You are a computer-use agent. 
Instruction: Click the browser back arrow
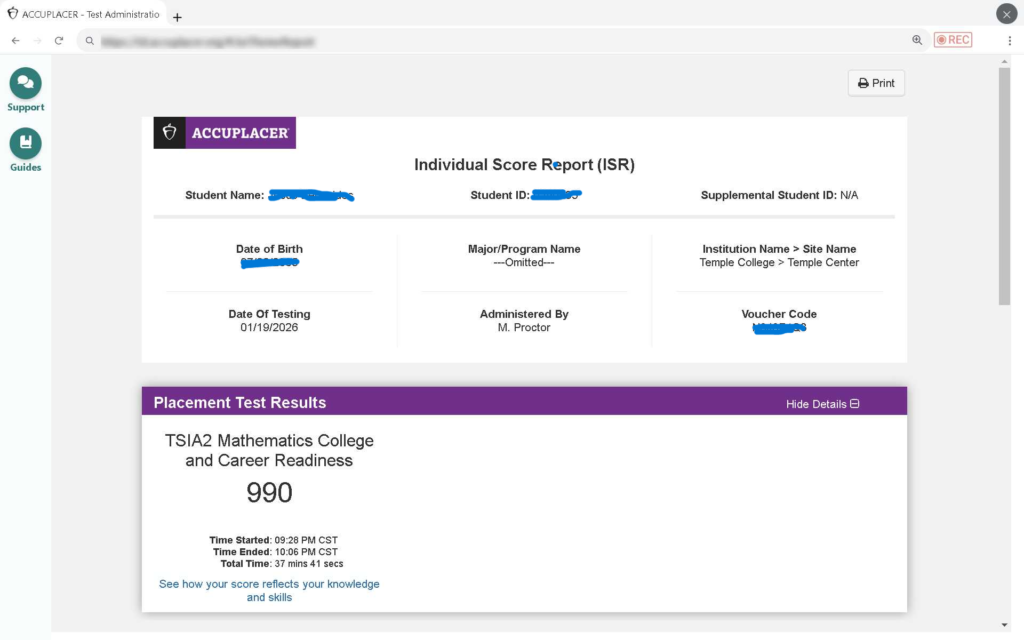(15, 41)
